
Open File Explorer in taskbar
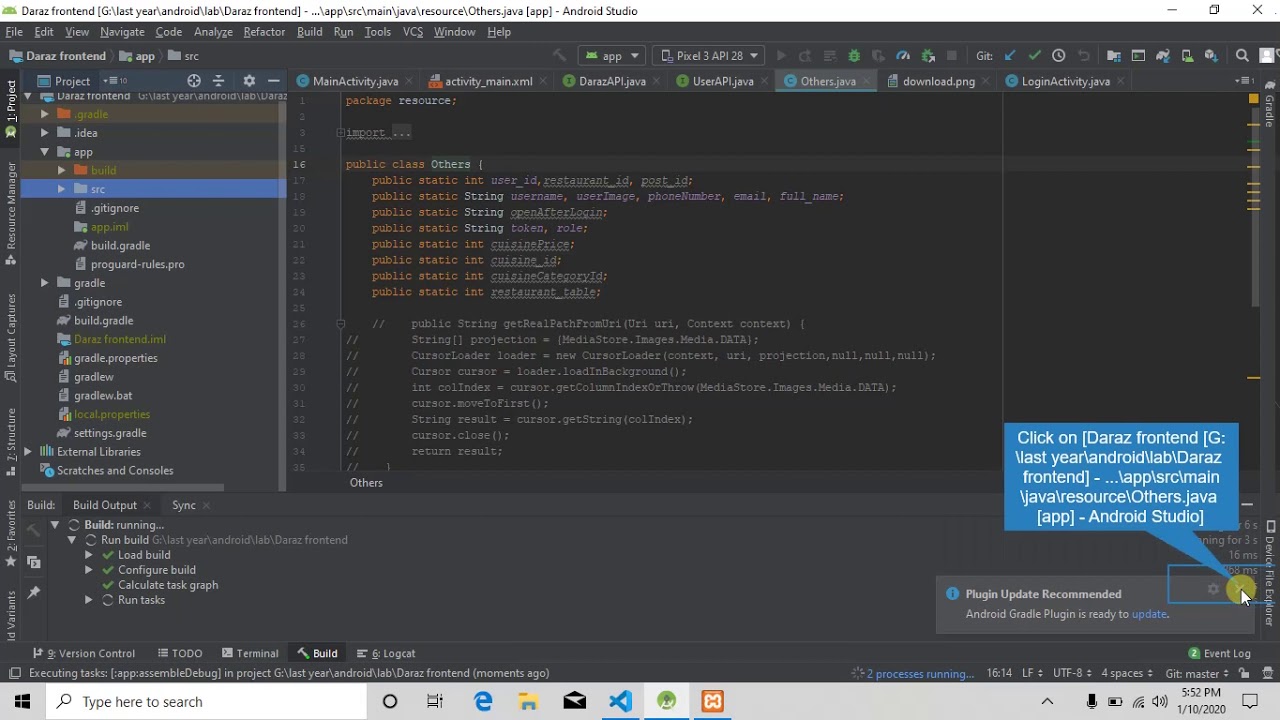pos(529,701)
